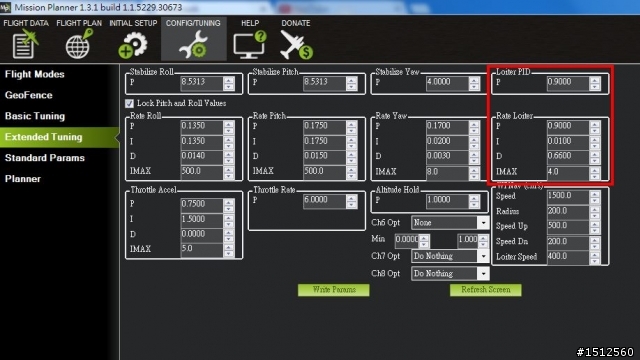Click Rate Roll P value field
The width and height of the screenshot is (640, 360).
coord(202,127)
